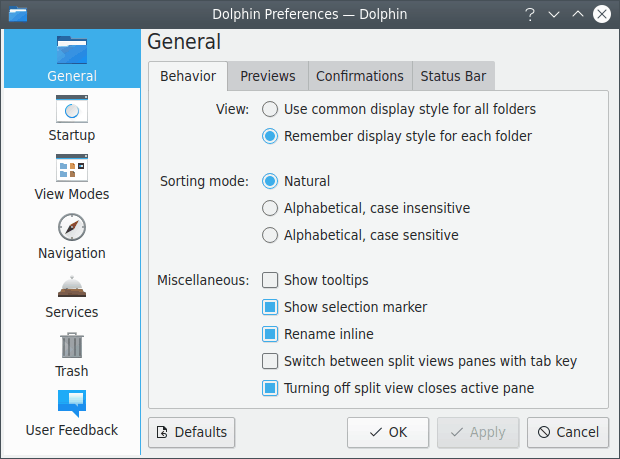
Task: Uncheck the Show selection marker option
Action: (270, 307)
